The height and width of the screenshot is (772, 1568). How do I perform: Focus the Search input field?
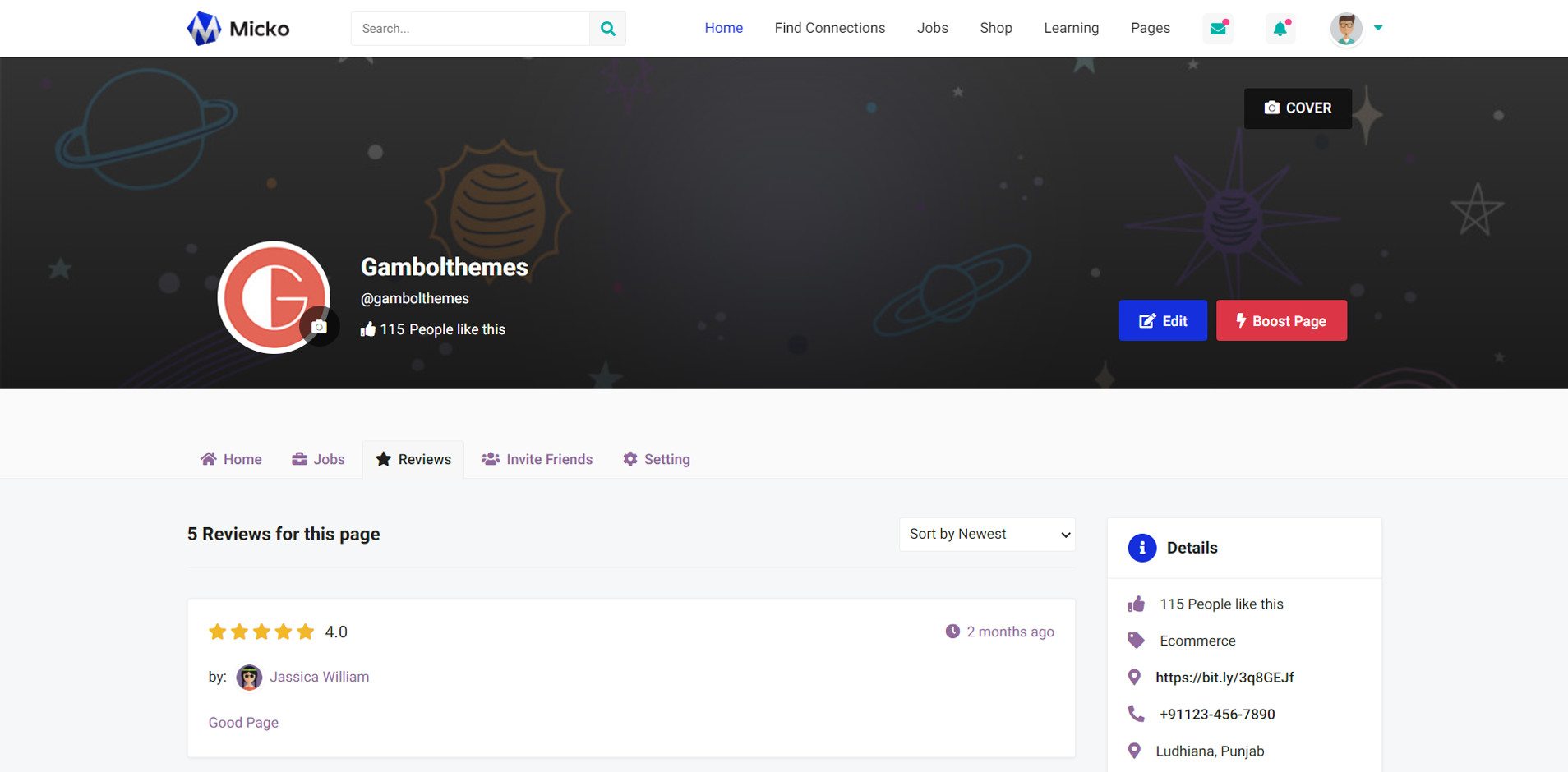tap(470, 29)
